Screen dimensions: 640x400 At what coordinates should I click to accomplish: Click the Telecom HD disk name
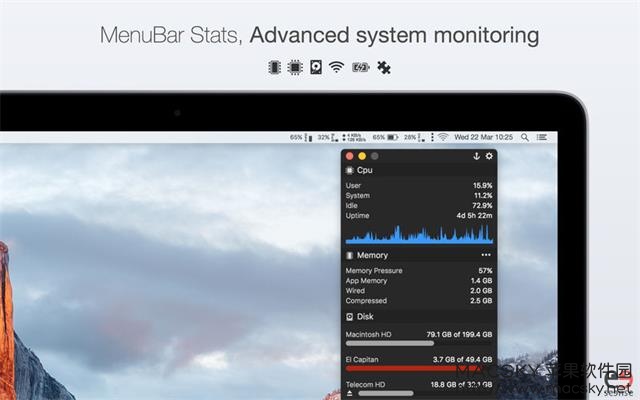pyautogui.click(x=365, y=384)
